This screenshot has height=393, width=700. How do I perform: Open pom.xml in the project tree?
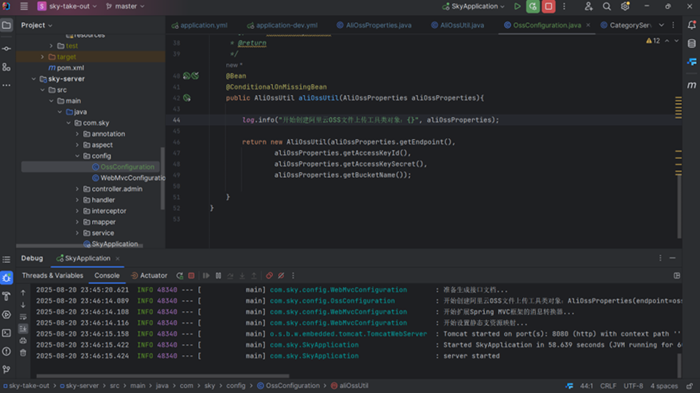coord(67,67)
